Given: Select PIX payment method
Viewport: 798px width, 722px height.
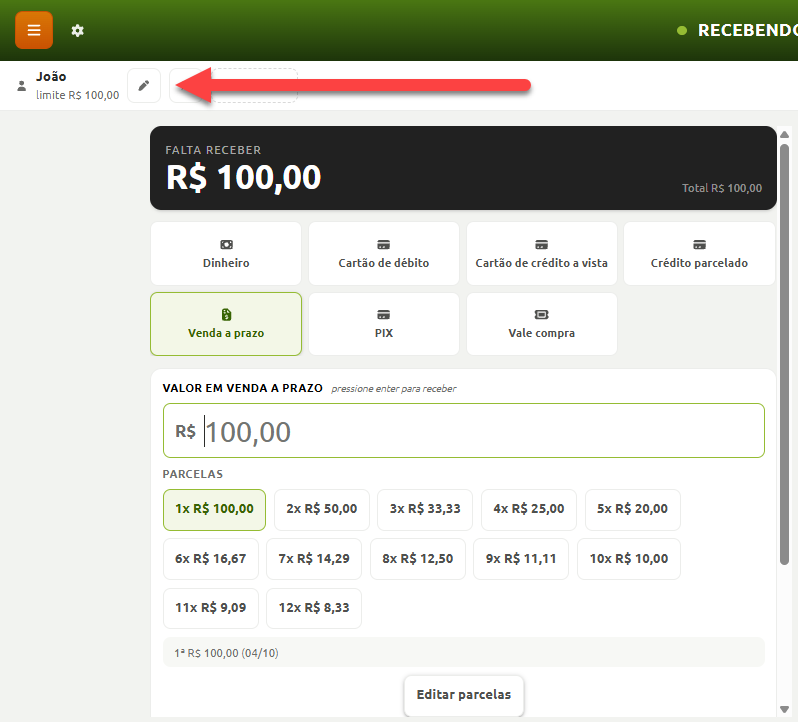Looking at the screenshot, I should pyautogui.click(x=384, y=324).
